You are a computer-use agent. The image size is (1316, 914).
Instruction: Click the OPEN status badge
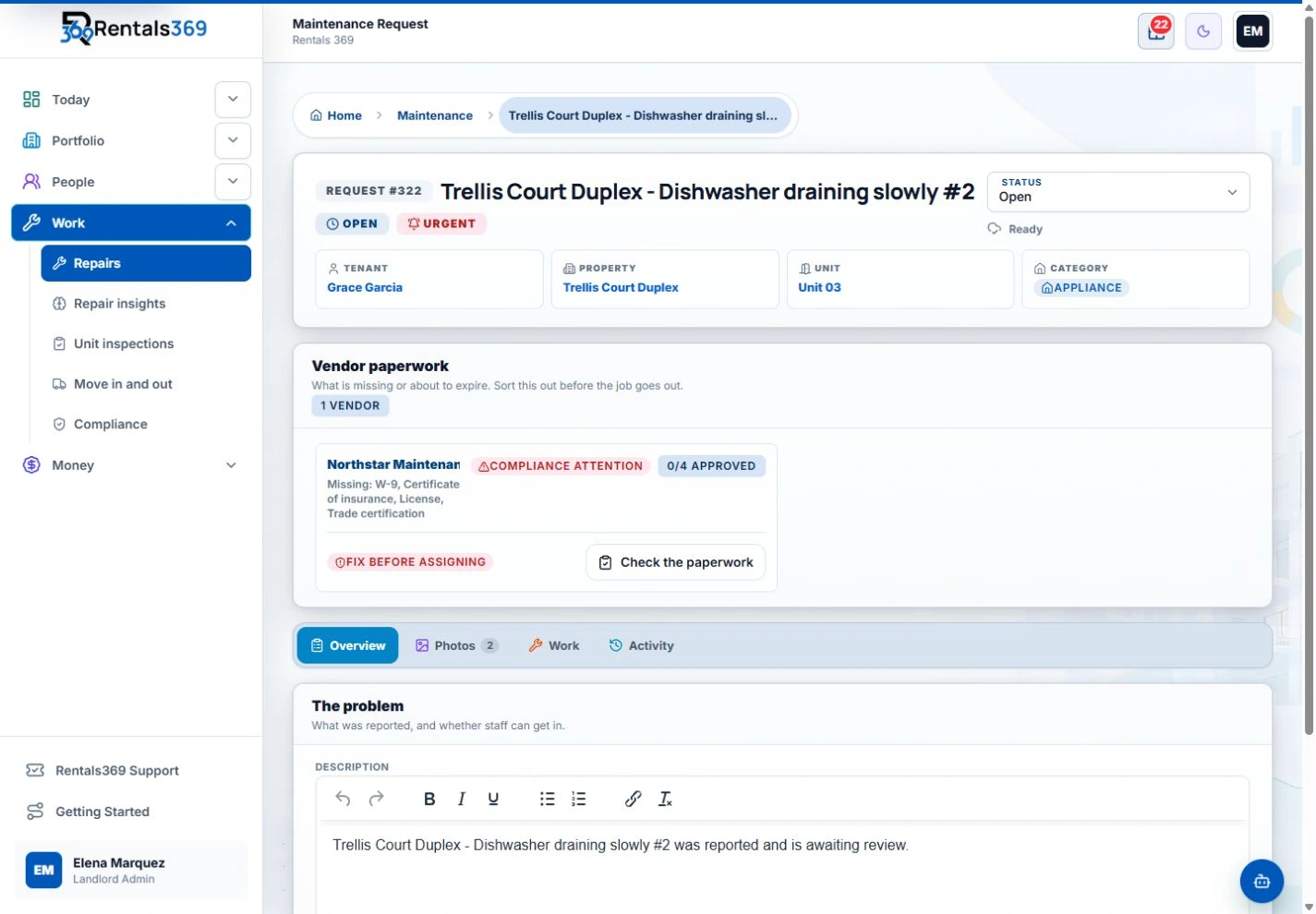pyautogui.click(x=352, y=223)
